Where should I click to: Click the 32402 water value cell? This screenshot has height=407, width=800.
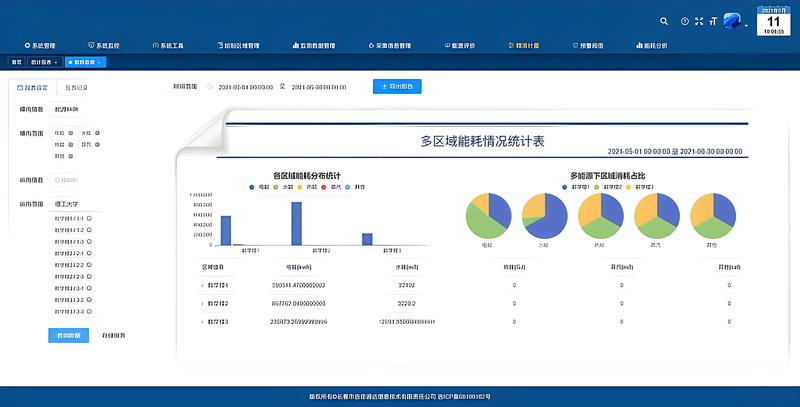click(407, 286)
